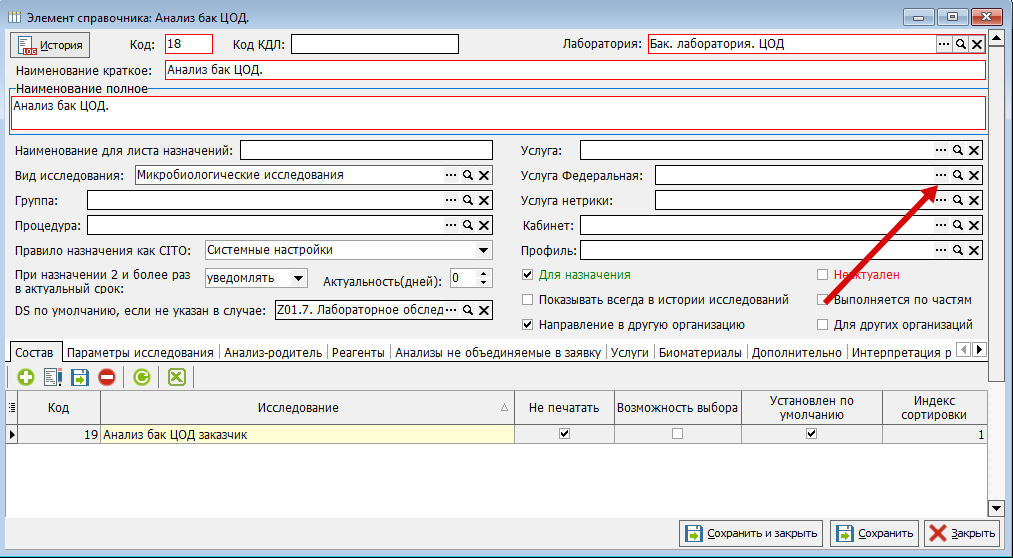This screenshot has width=1013, height=558.
Task: Open the Биоматериалы tab
Action: (x=700, y=353)
